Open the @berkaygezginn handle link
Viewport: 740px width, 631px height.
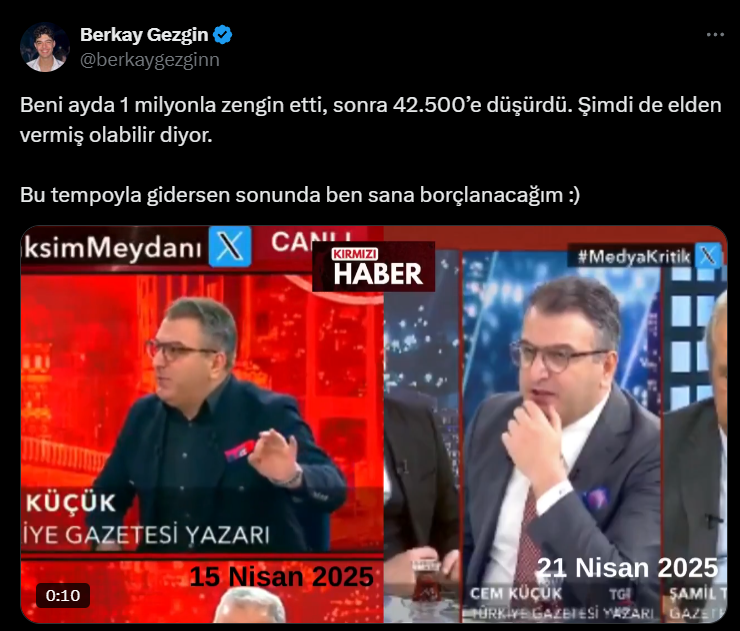(150, 60)
